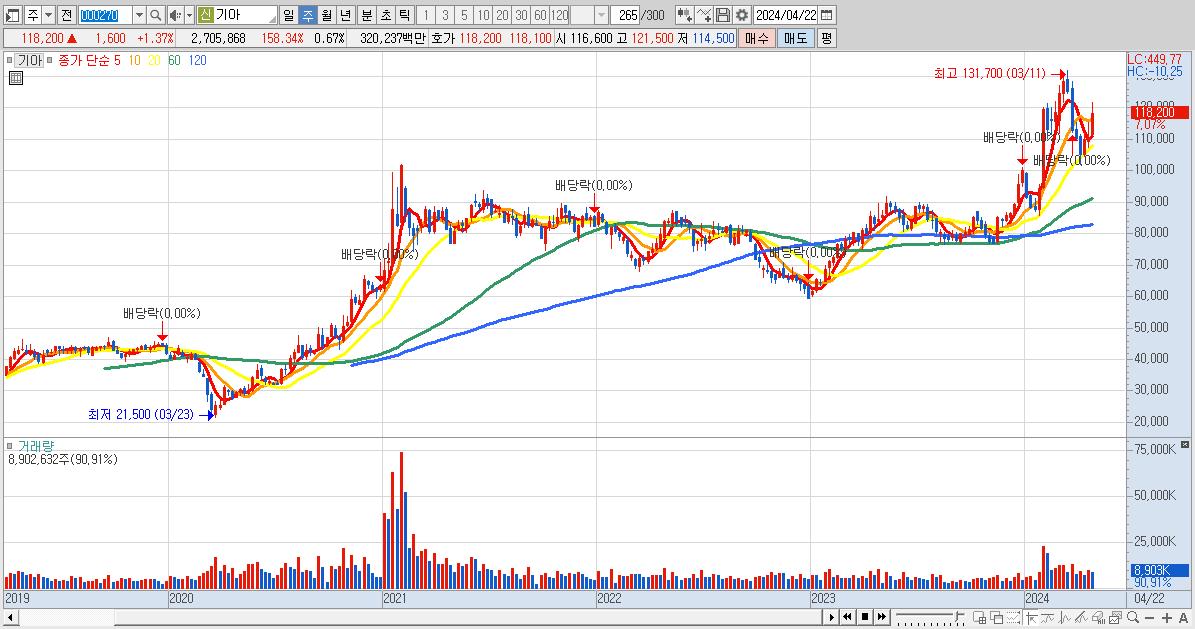Click the A auto-fit icon at bottom

point(1184,618)
